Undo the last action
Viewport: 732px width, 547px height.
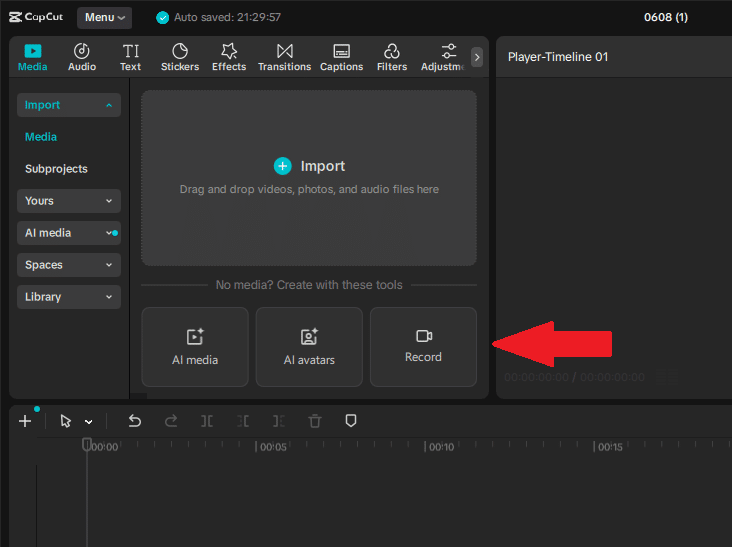coord(134,421)
